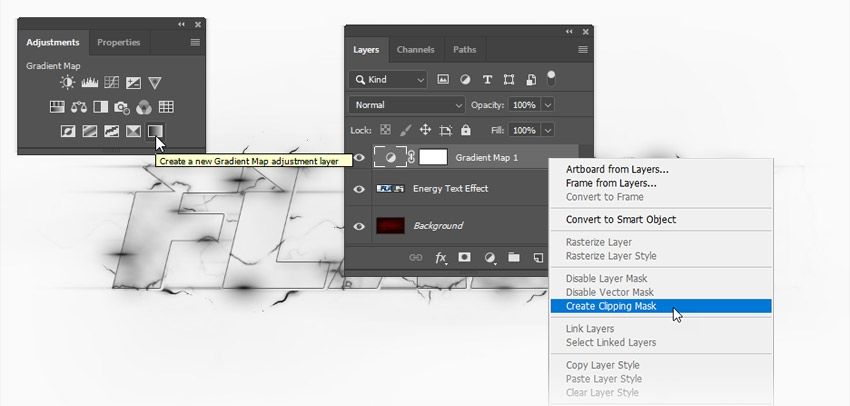Add a Photo Filter adjustment layer

pyautogui.click(x=122, y=107)
